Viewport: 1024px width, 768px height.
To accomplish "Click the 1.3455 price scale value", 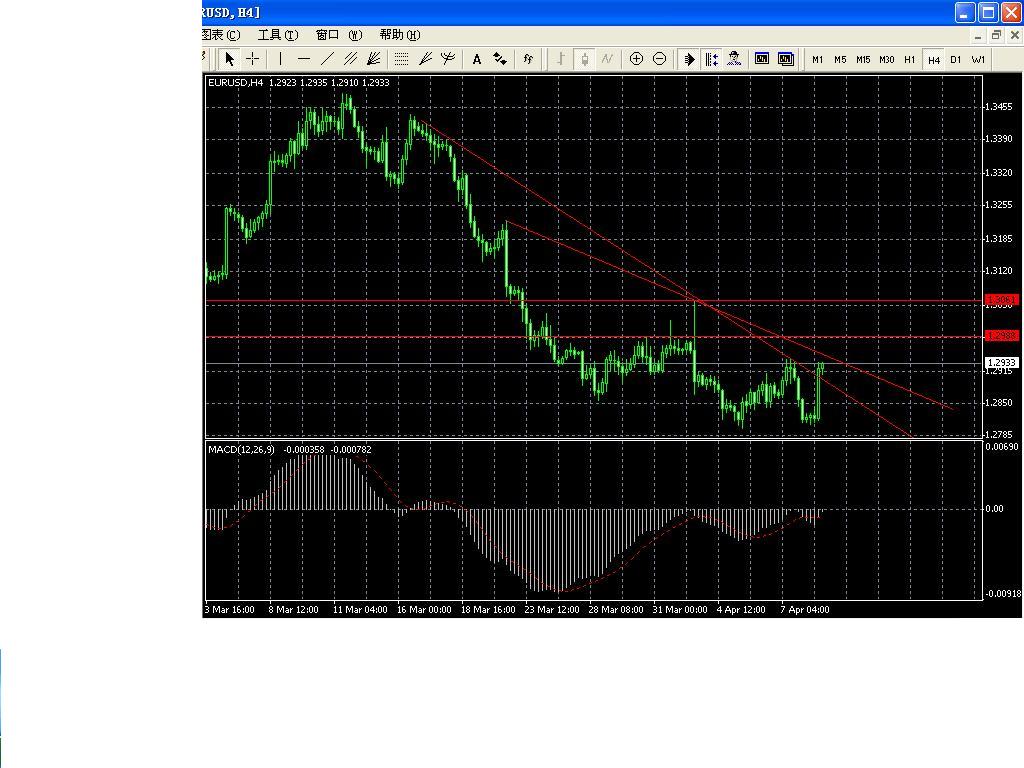I will (999, 106).
